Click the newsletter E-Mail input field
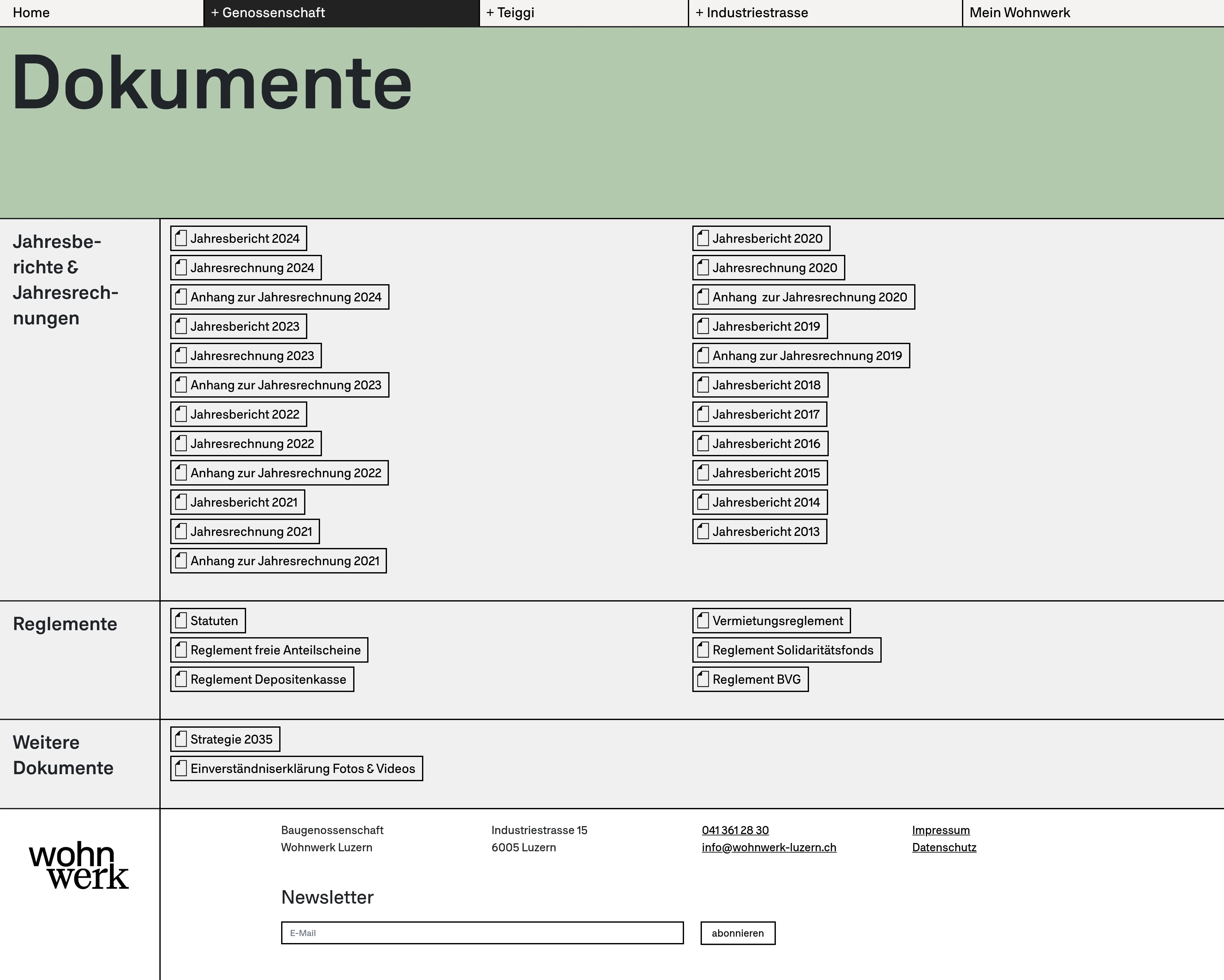Image resolution: width=1224 pixels, height=980 pixels. coord(482,933)
